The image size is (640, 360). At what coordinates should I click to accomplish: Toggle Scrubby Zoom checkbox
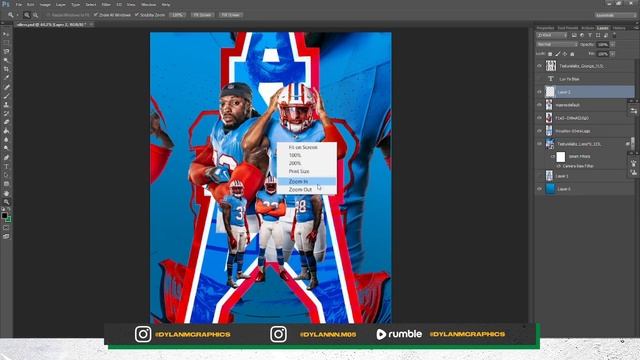137,15
